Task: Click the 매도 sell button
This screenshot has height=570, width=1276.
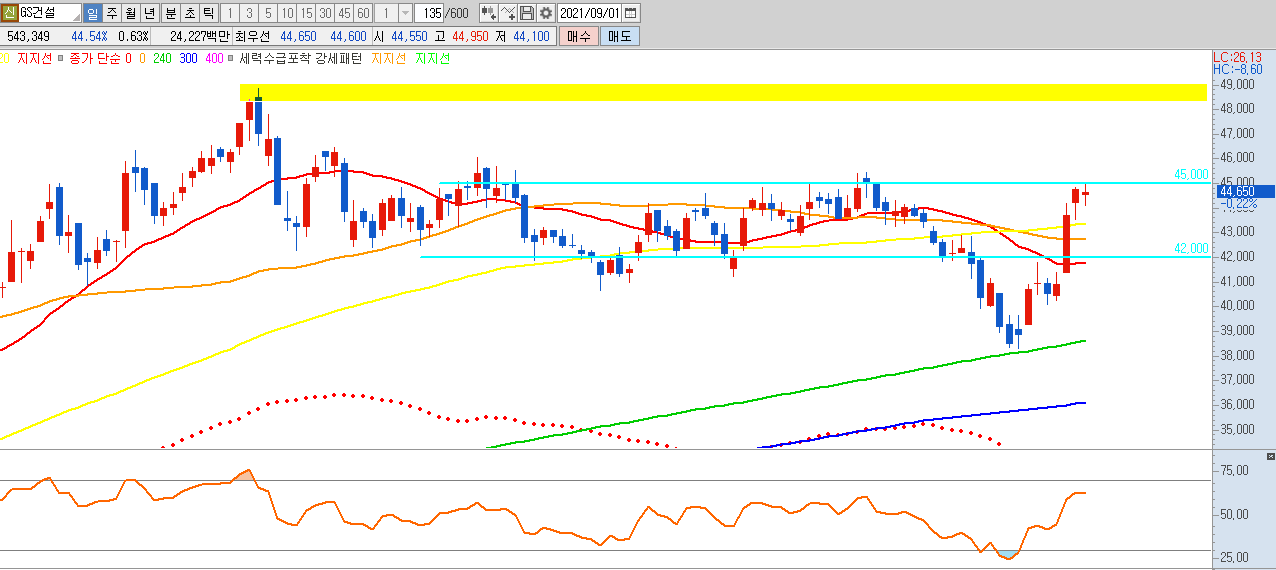Action: (x=620, y=36)
